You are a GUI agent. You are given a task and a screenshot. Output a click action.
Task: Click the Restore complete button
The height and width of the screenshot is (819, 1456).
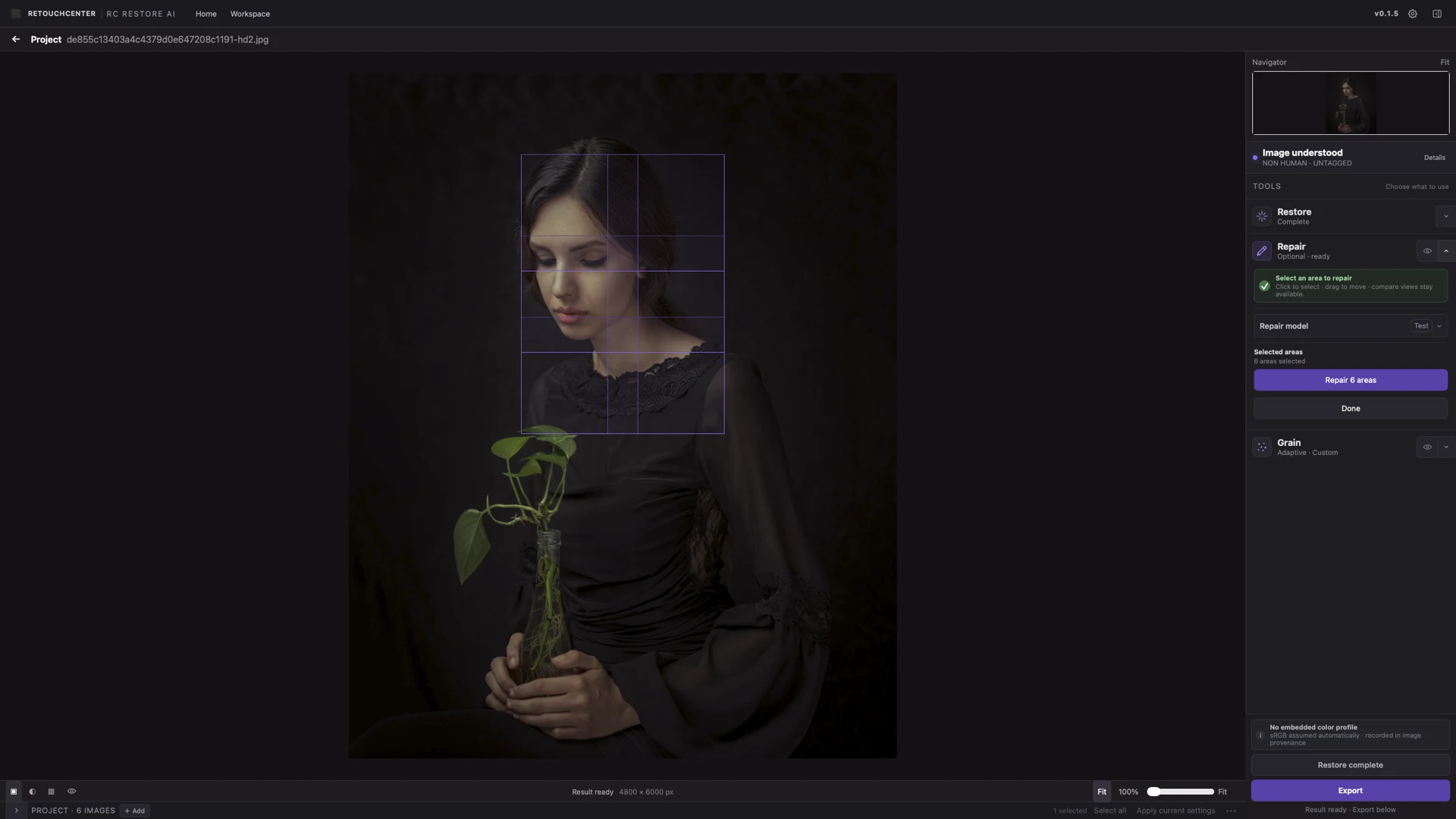tap(1351, 765)
